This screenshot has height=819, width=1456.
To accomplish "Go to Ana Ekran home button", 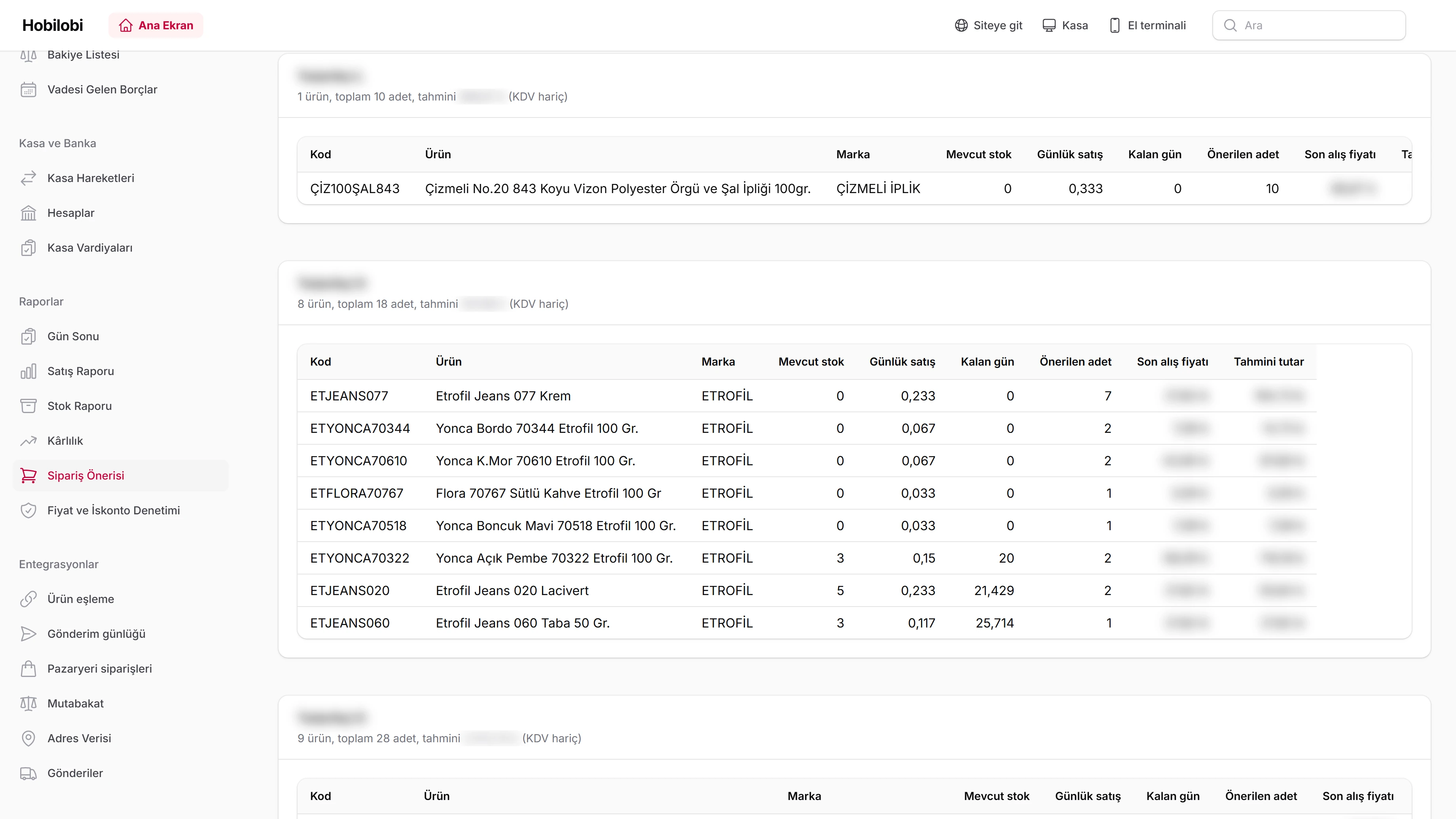I will point(156,25).
